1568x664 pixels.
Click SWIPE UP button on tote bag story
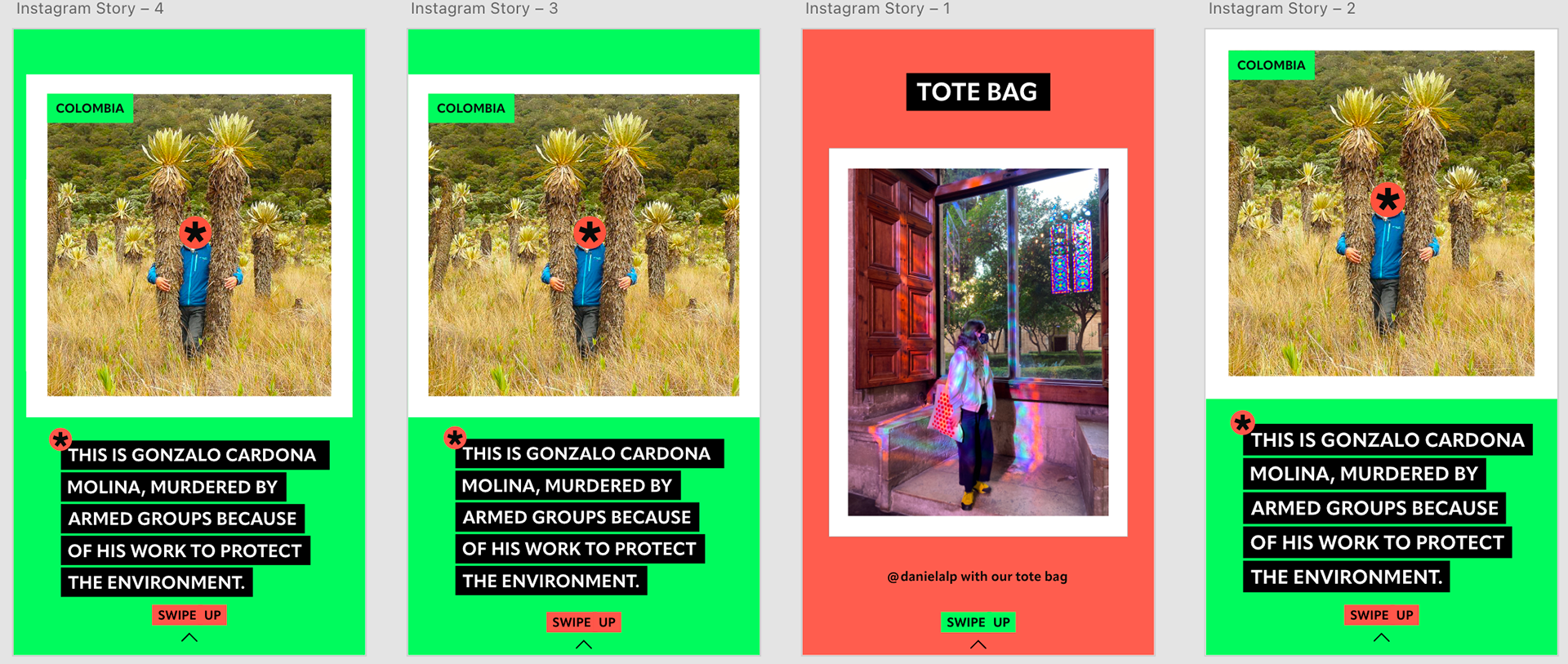point(978,622)
